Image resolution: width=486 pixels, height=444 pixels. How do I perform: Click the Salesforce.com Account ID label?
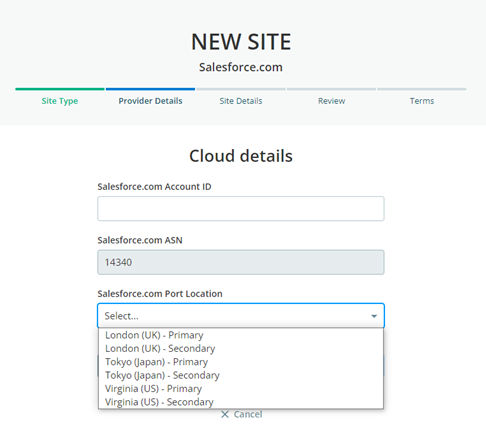point(154,187)
